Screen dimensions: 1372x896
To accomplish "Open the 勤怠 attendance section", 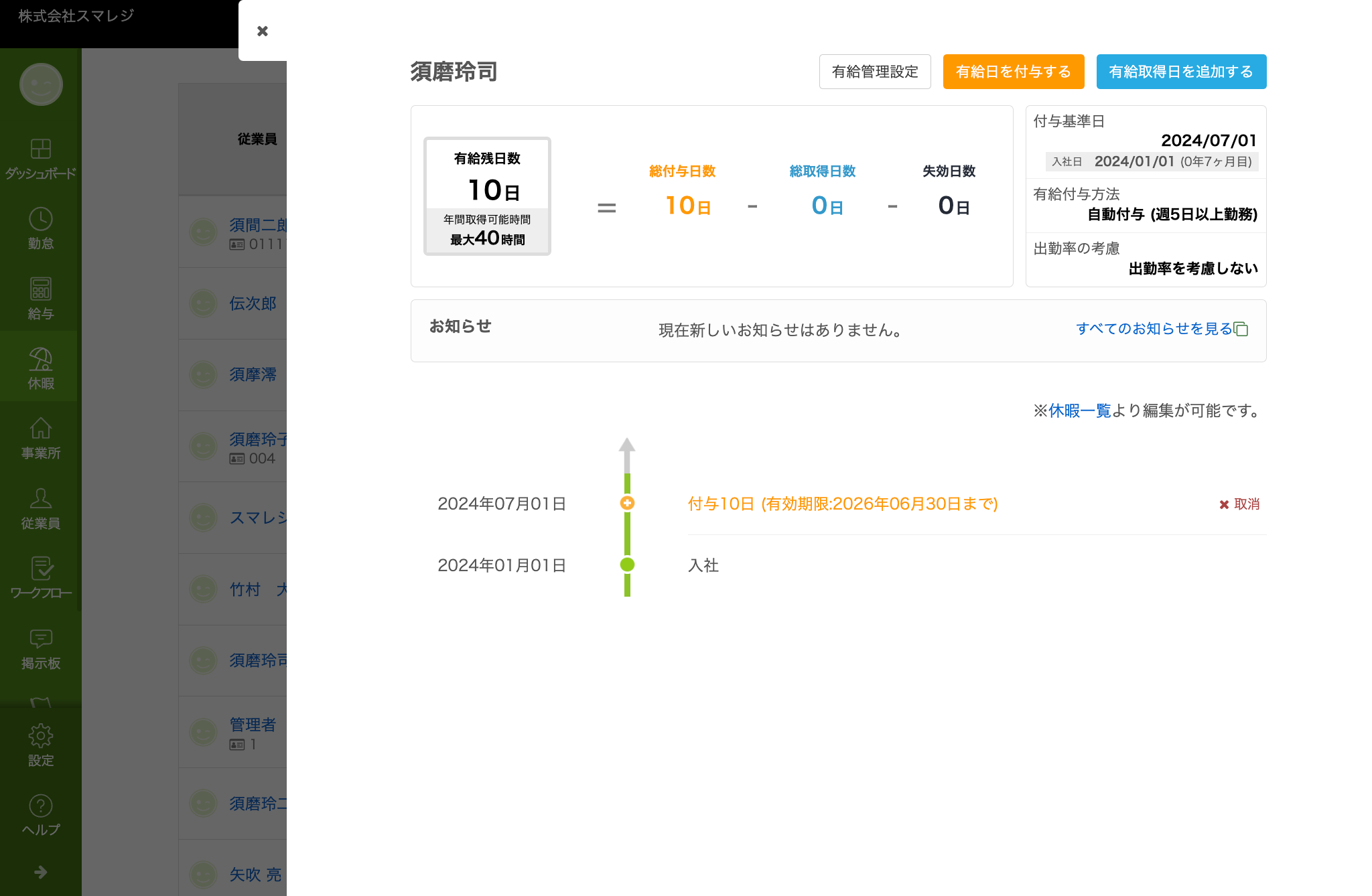I will [41, 229].
